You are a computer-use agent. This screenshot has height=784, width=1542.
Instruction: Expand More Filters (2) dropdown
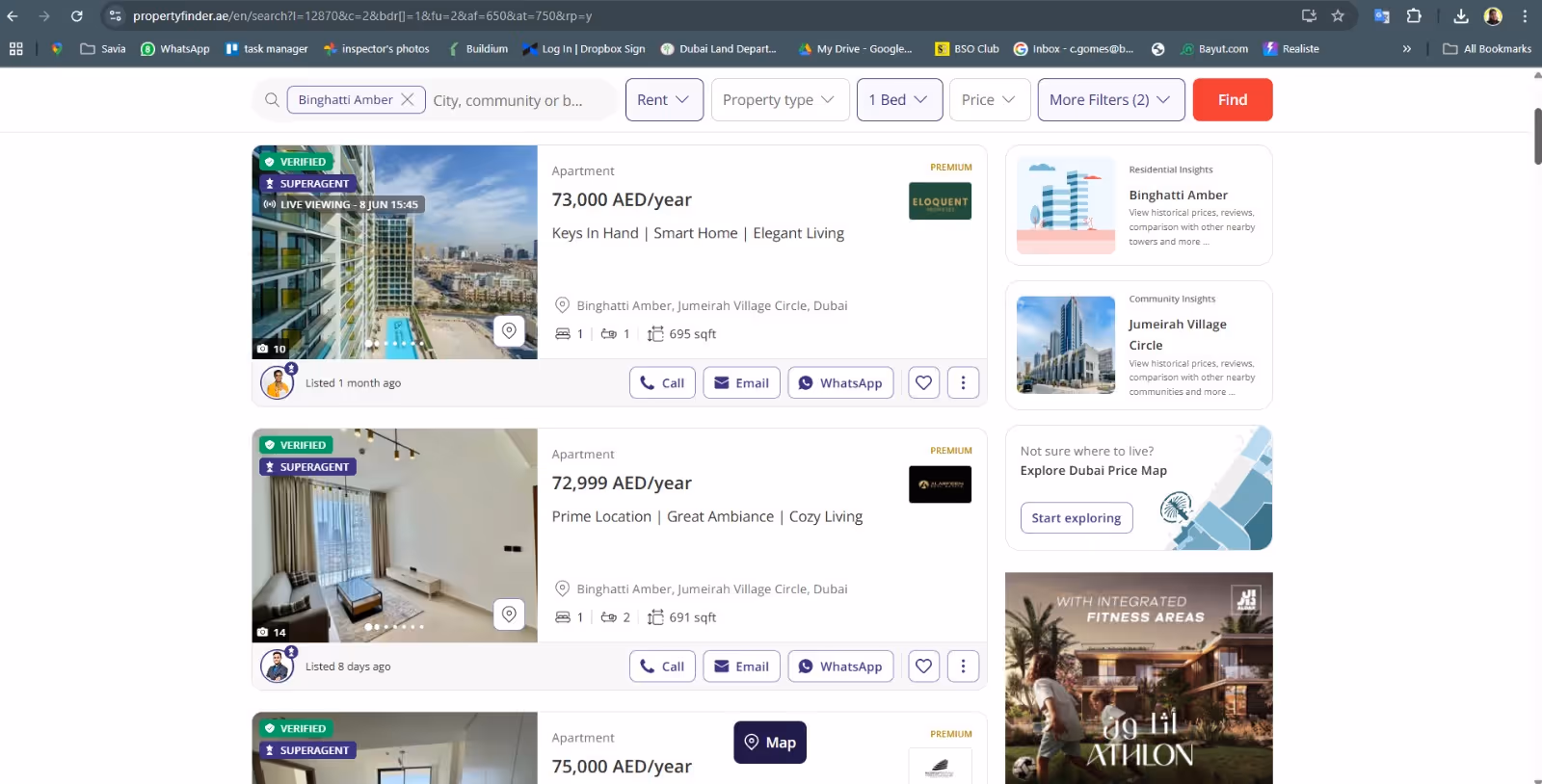(1111, 99)
